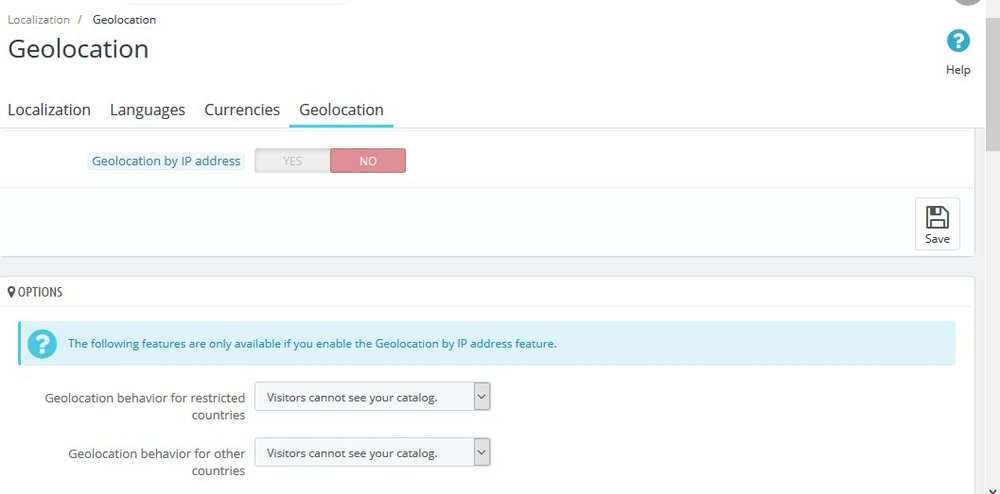Open the Localization tab
Image resolution: width=1000 pixels, height=494 pixels.
pyautogui.click(x=49, y=110)
